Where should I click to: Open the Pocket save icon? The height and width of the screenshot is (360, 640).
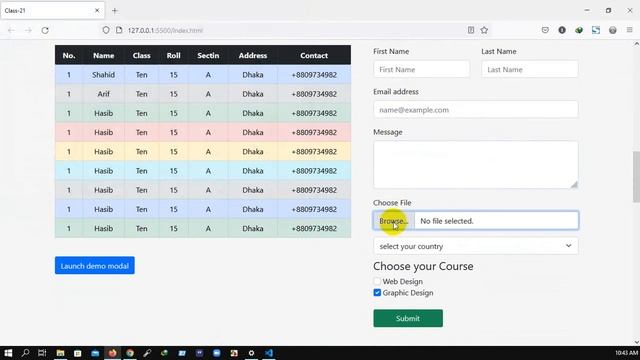(x=545, y=30)
